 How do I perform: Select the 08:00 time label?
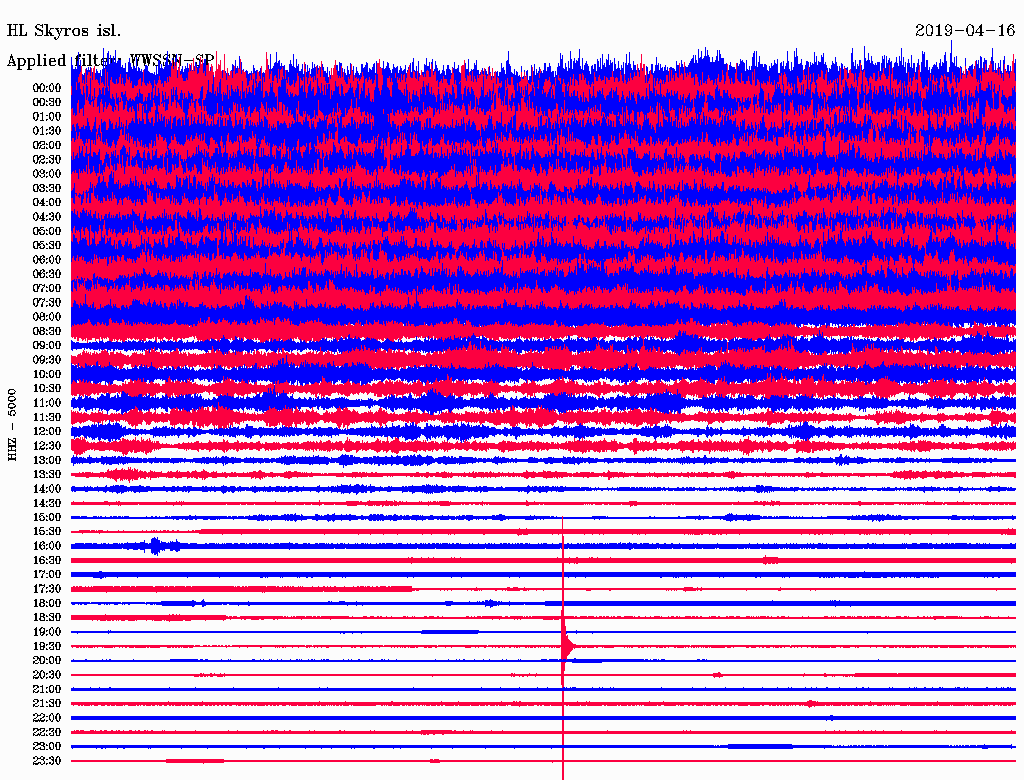47,317
